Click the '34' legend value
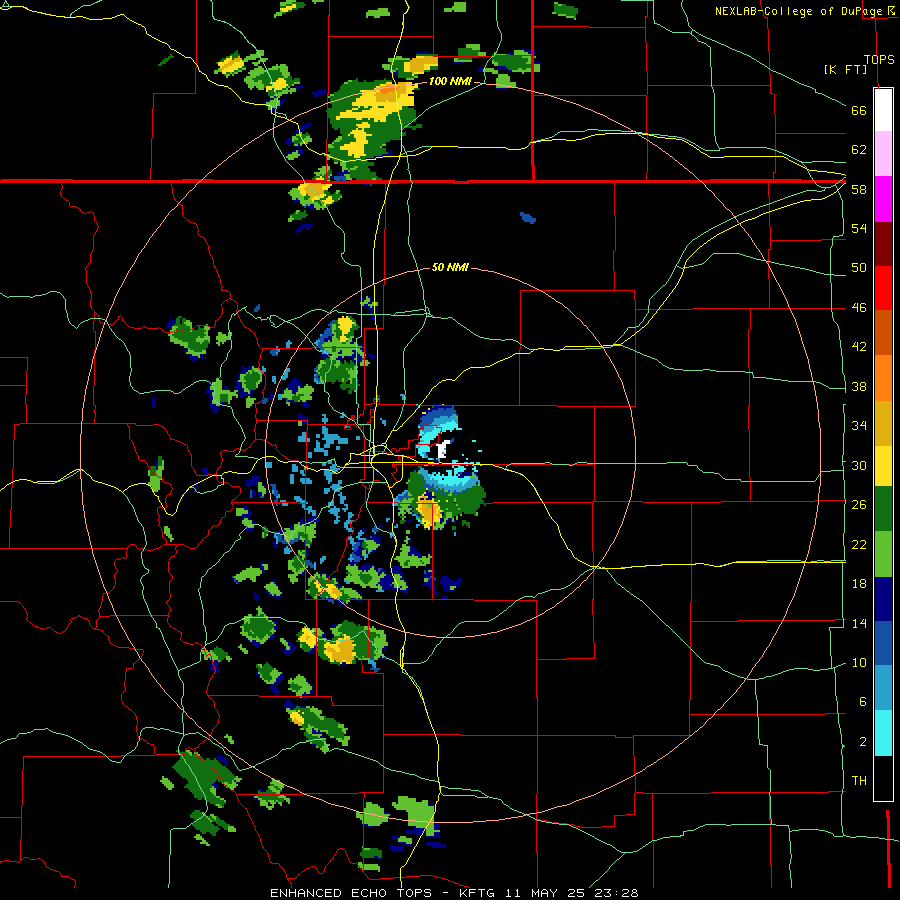Screen dimensions: 900x900 point(859,425)
